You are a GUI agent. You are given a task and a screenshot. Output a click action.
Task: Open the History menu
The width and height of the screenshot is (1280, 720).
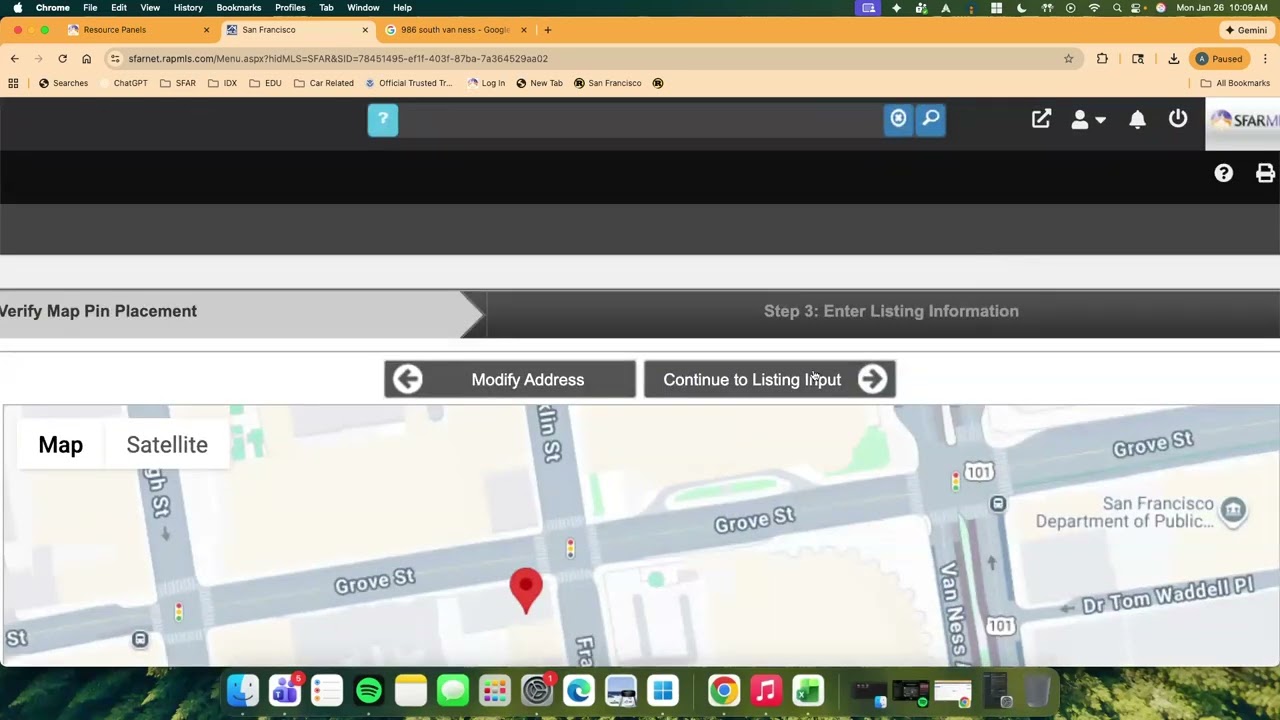pyautogui.click(x=188, y=8)
